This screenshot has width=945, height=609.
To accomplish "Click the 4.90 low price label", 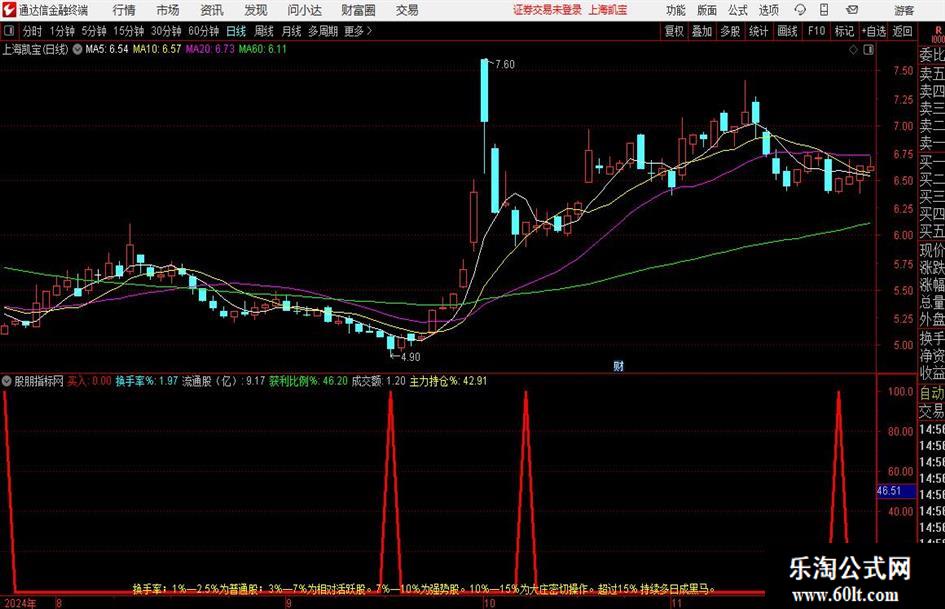I will [x=410, y=357].
